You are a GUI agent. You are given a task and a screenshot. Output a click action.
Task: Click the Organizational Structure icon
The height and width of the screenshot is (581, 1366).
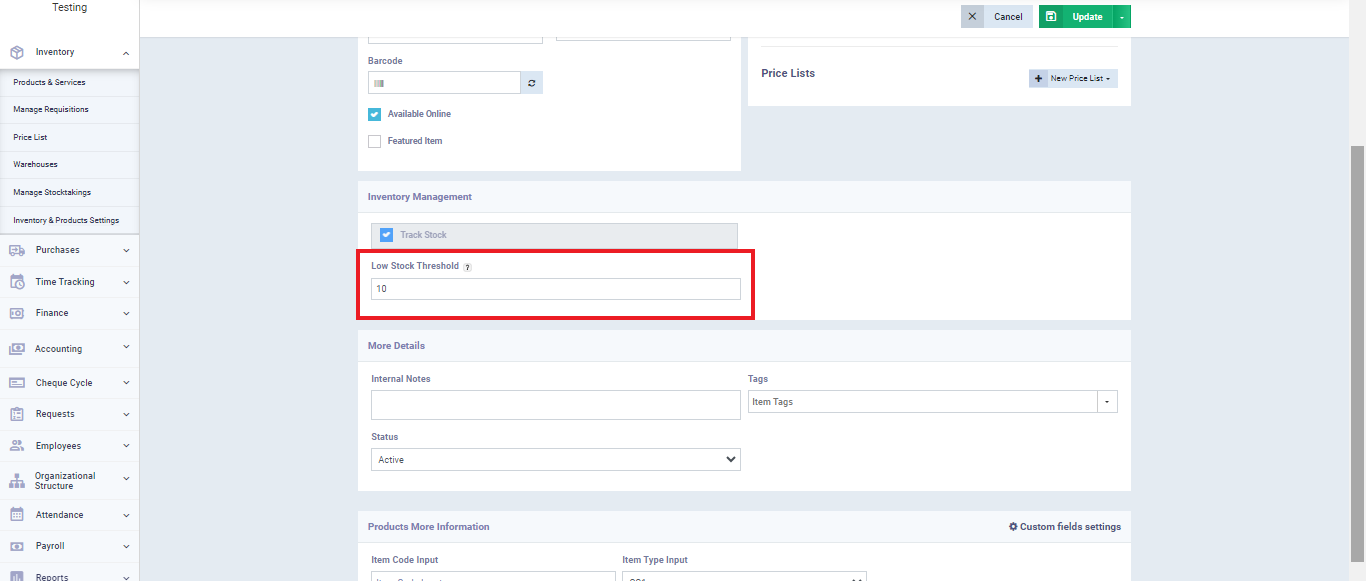(x=17, y=481)
